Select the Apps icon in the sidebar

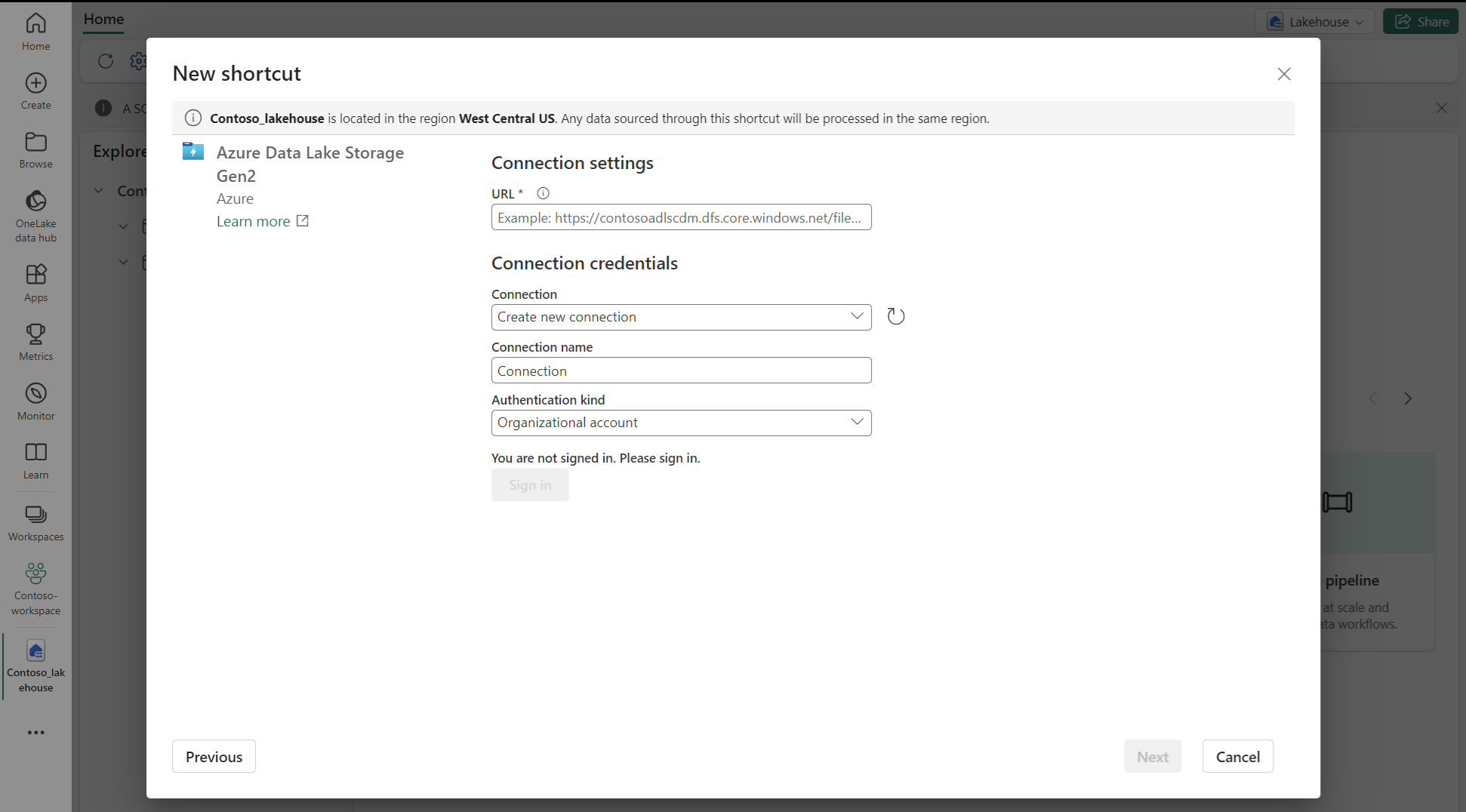click(x=35, y=276)
